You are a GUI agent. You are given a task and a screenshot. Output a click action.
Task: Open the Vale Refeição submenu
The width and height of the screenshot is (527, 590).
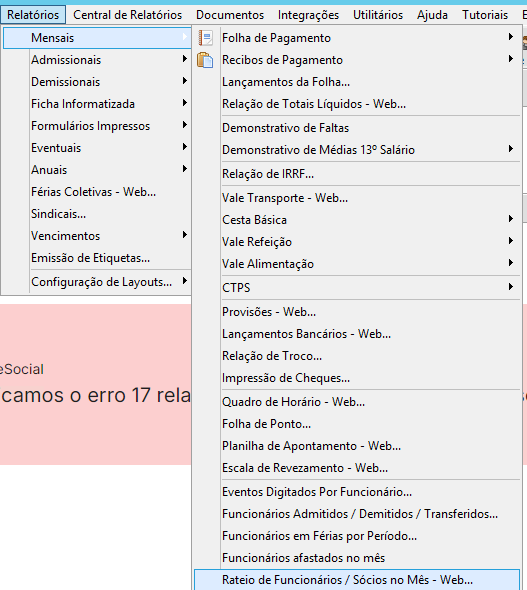click(x=357, y=242)
